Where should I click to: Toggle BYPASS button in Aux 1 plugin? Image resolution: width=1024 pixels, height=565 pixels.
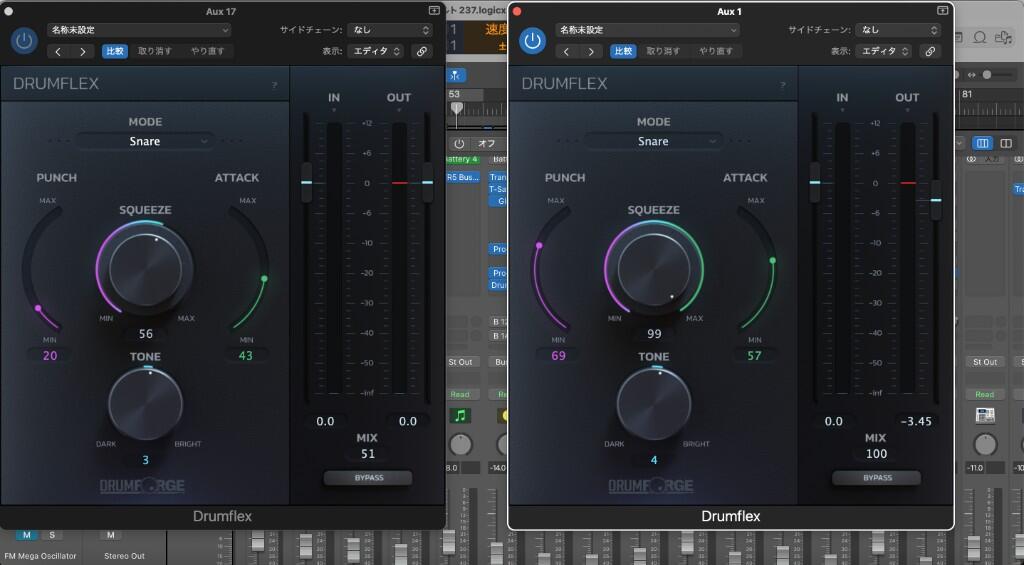tap(876, 477)
